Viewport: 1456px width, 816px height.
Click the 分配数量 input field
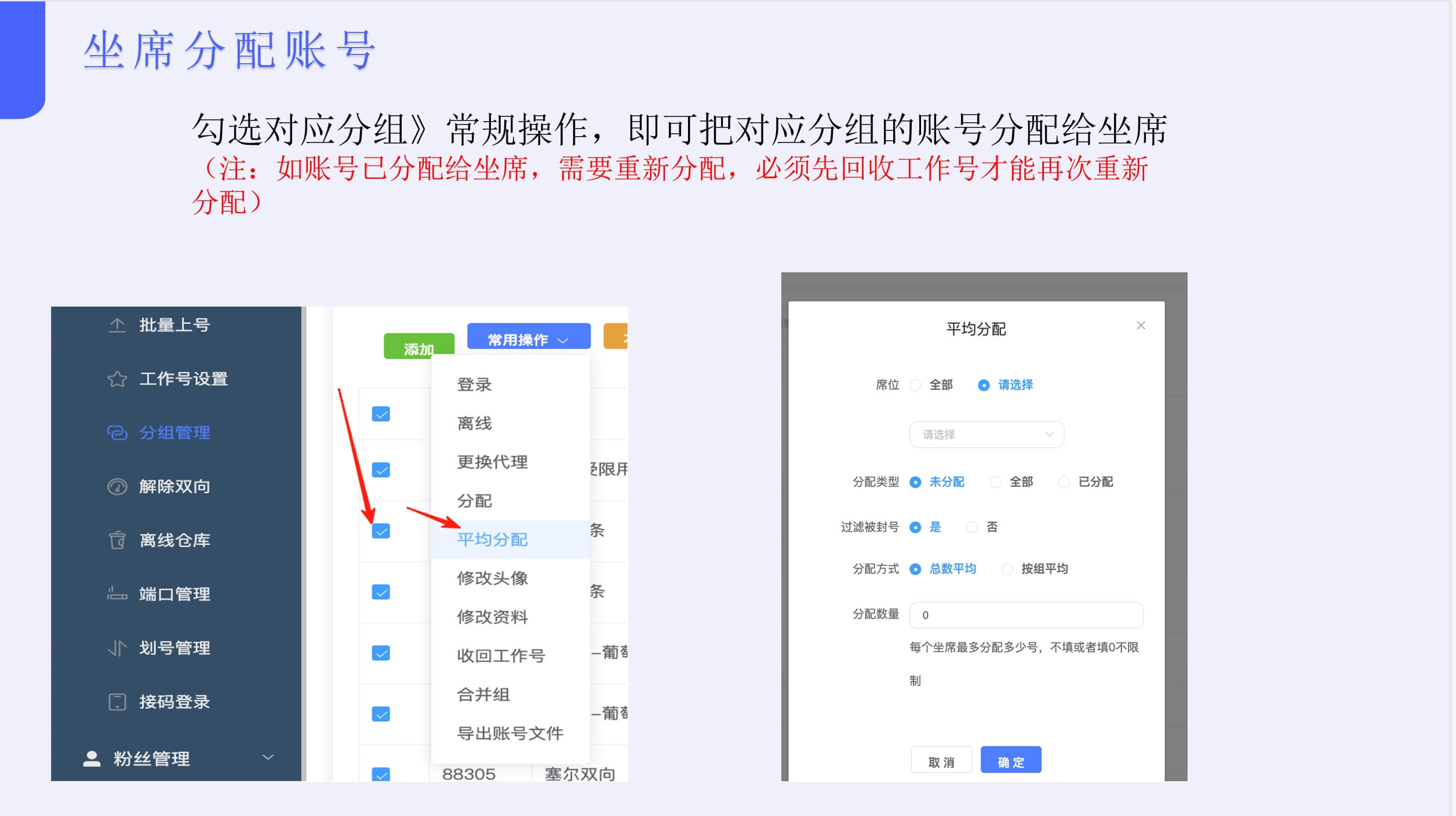1026,615
